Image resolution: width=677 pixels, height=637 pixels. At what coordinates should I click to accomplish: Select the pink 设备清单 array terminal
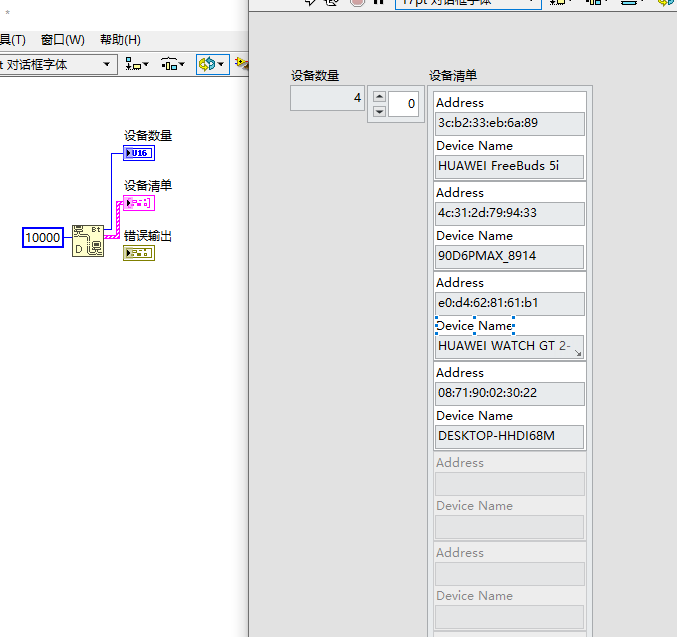[x=139, y=203]
